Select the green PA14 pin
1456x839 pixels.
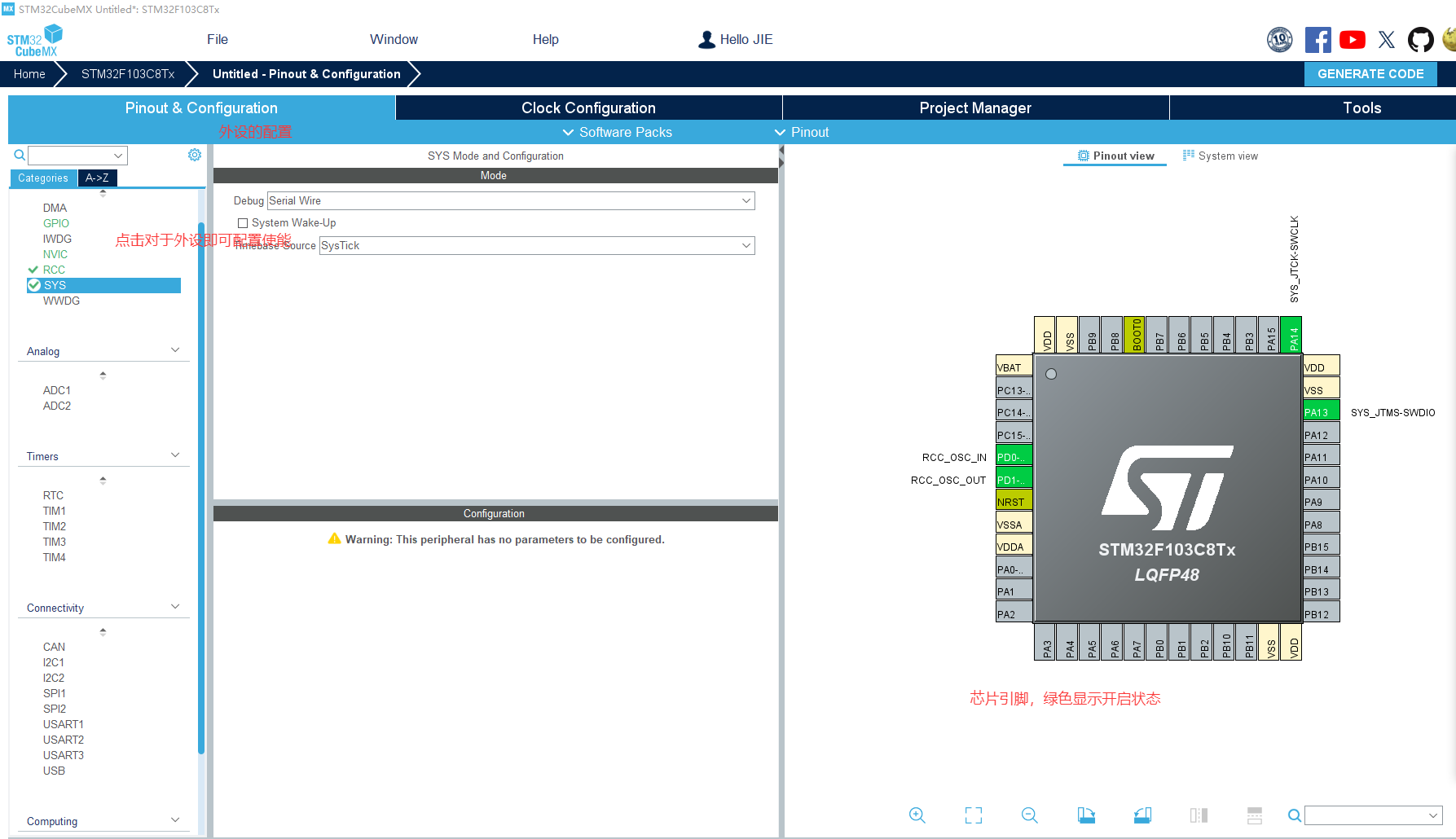1293,334
